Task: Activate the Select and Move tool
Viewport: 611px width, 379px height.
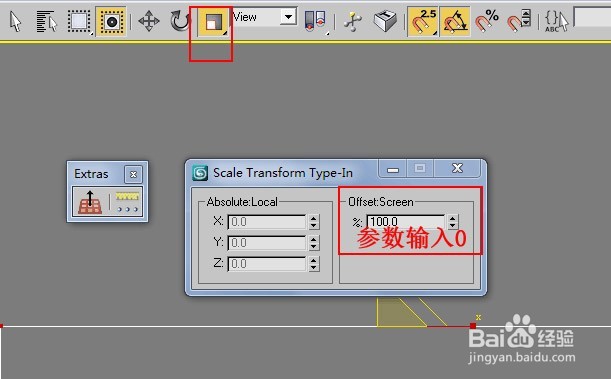Action: [x=149, y=21]
